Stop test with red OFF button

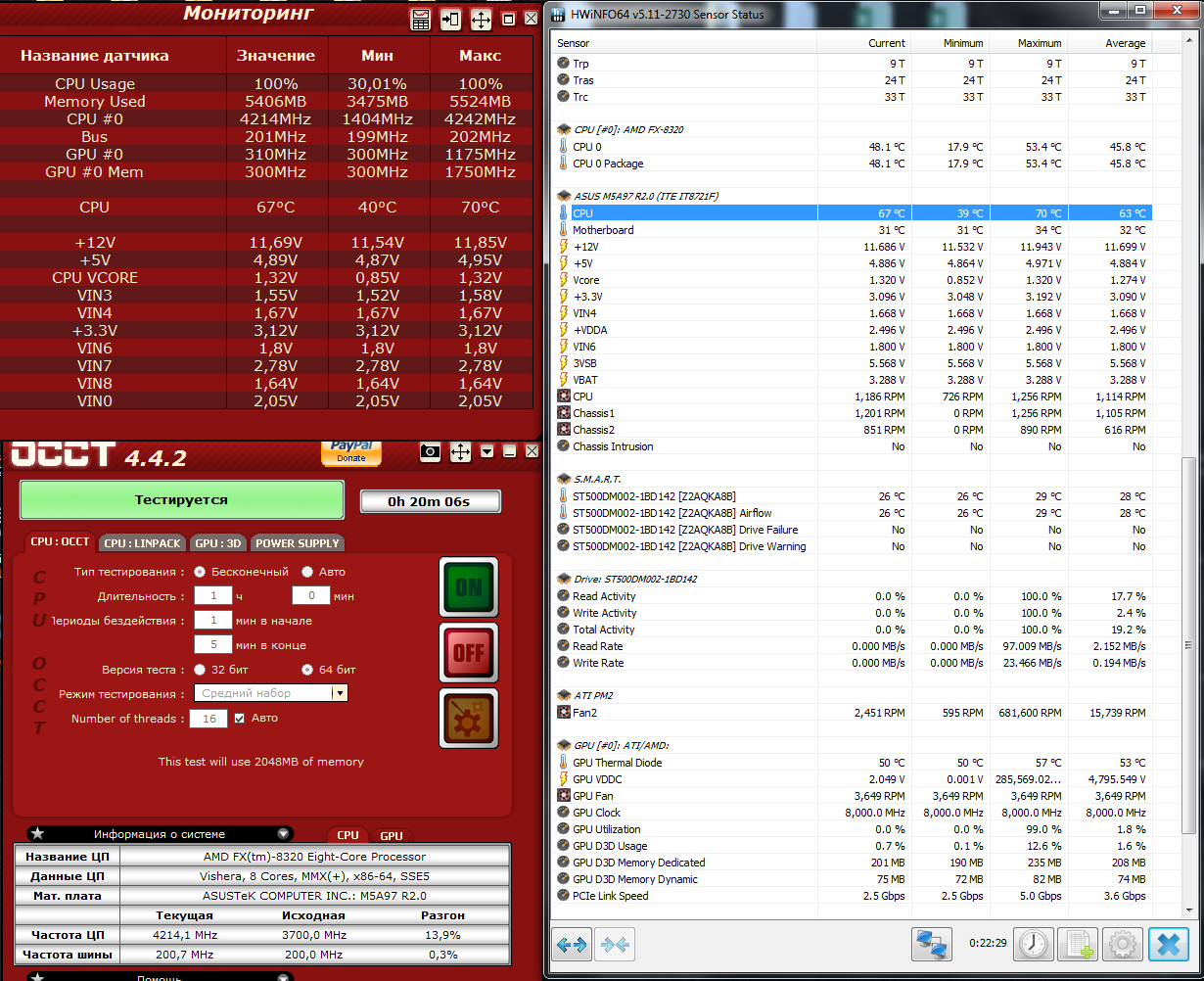tap(469, 652)
